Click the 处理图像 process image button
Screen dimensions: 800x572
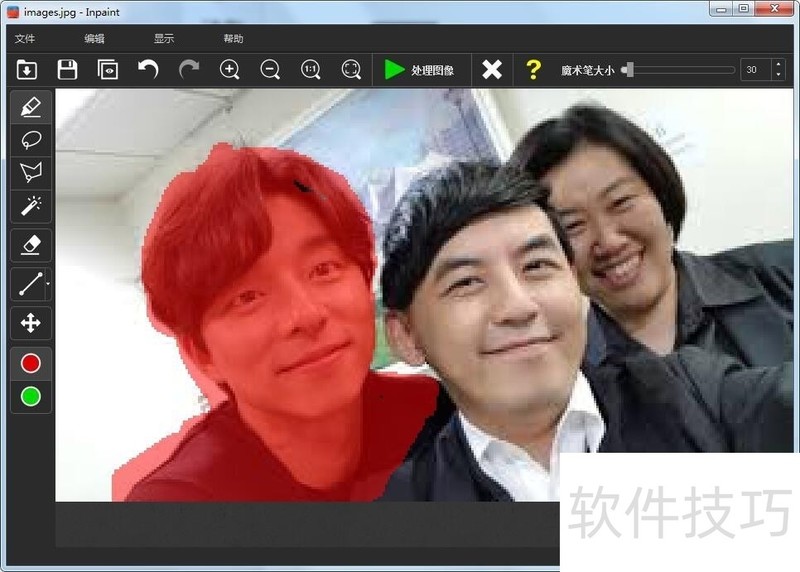point(419,70)
